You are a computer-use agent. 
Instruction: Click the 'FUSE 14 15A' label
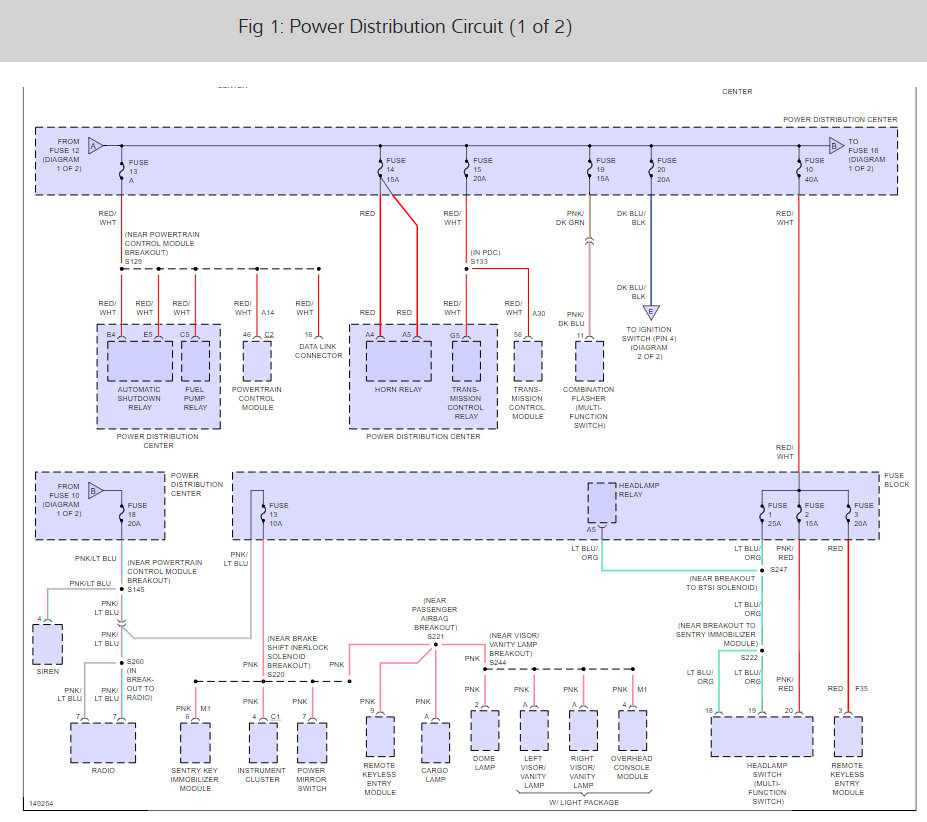point(396,170)
